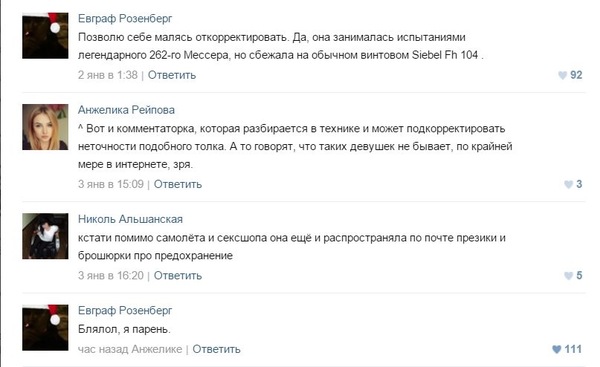The height and width of the screenshot is (367, 600).
Task: Open Анжелика Рейпова's profile picture
Action: 45,127
